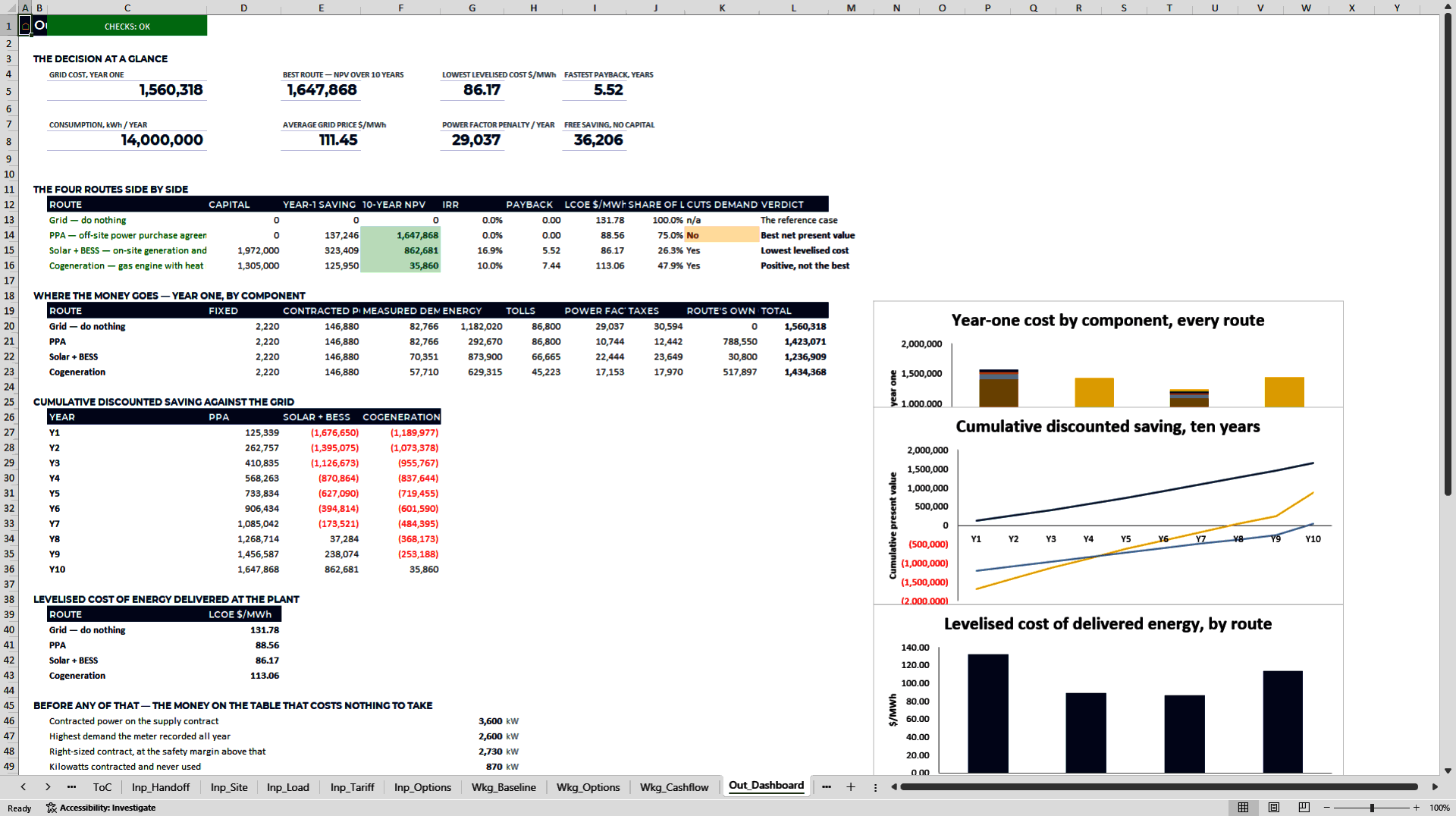The image size is (1456, 816).
Task: Open the Inp_Handoff sheet tab
Action: (161, 787)
